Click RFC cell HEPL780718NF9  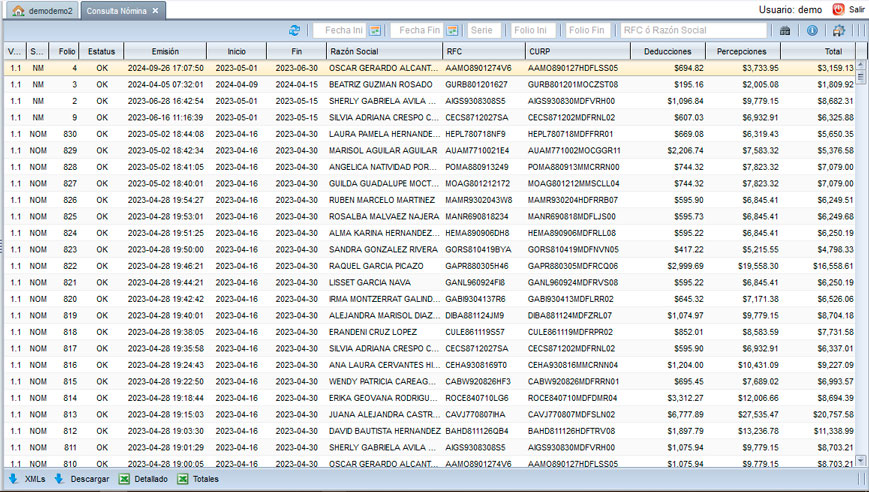tap(476, 134)
